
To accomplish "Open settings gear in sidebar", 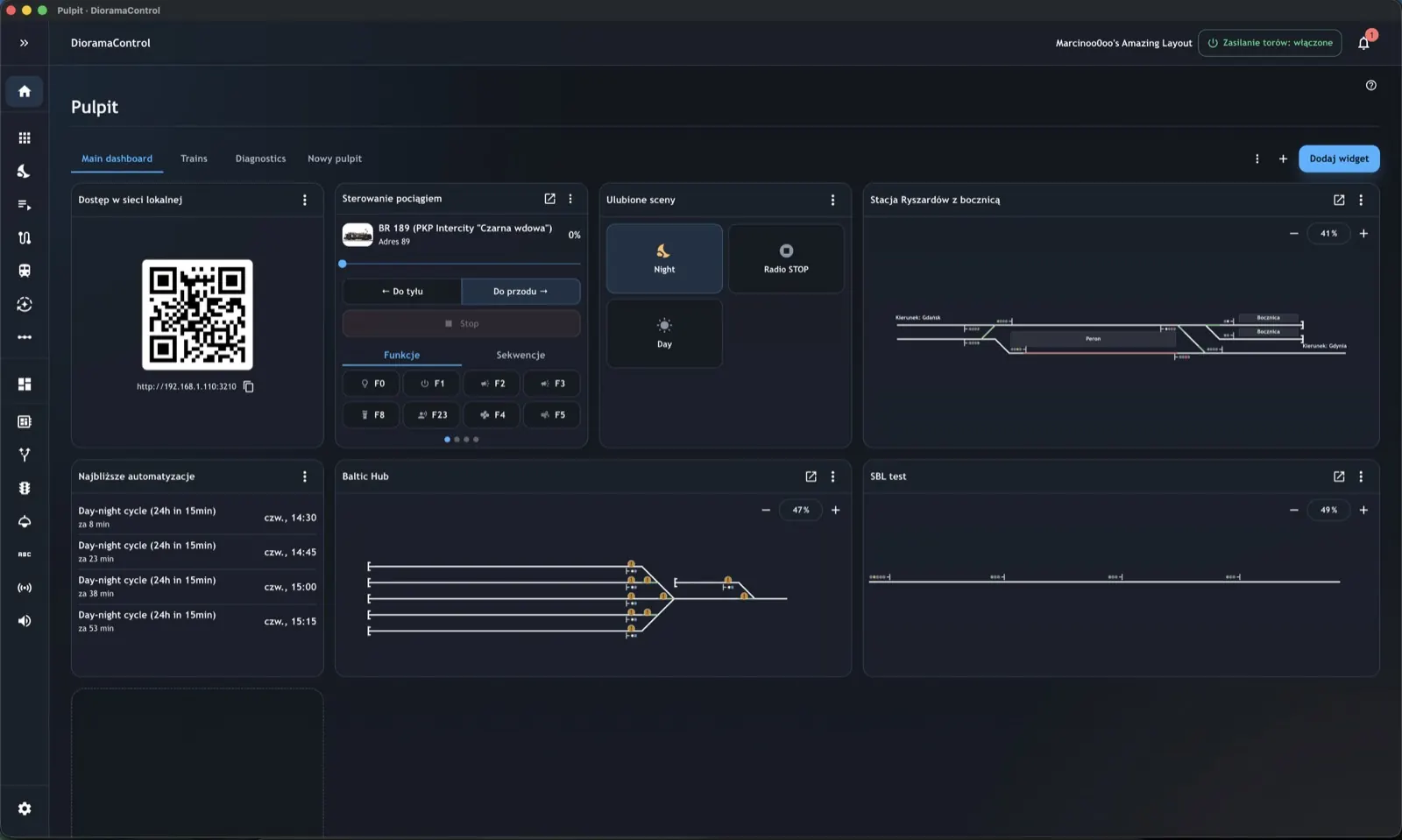I will coord(25,808).
